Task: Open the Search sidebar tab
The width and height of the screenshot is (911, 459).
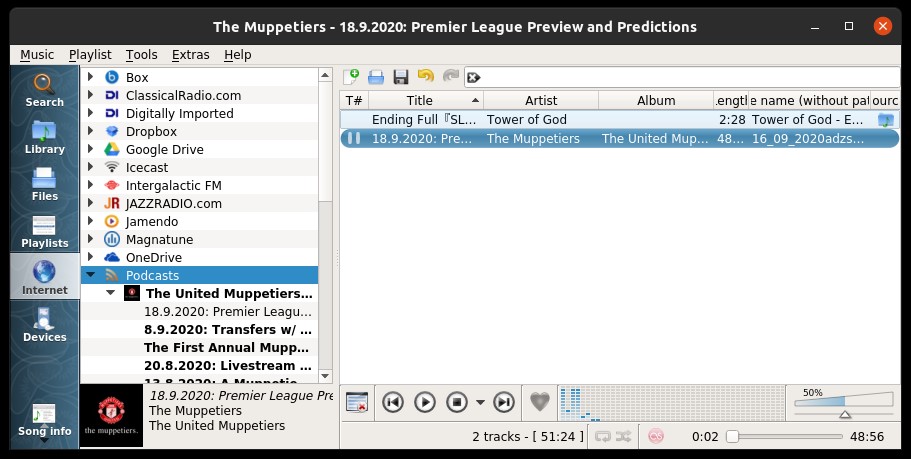Action: (x=44, y=90)
